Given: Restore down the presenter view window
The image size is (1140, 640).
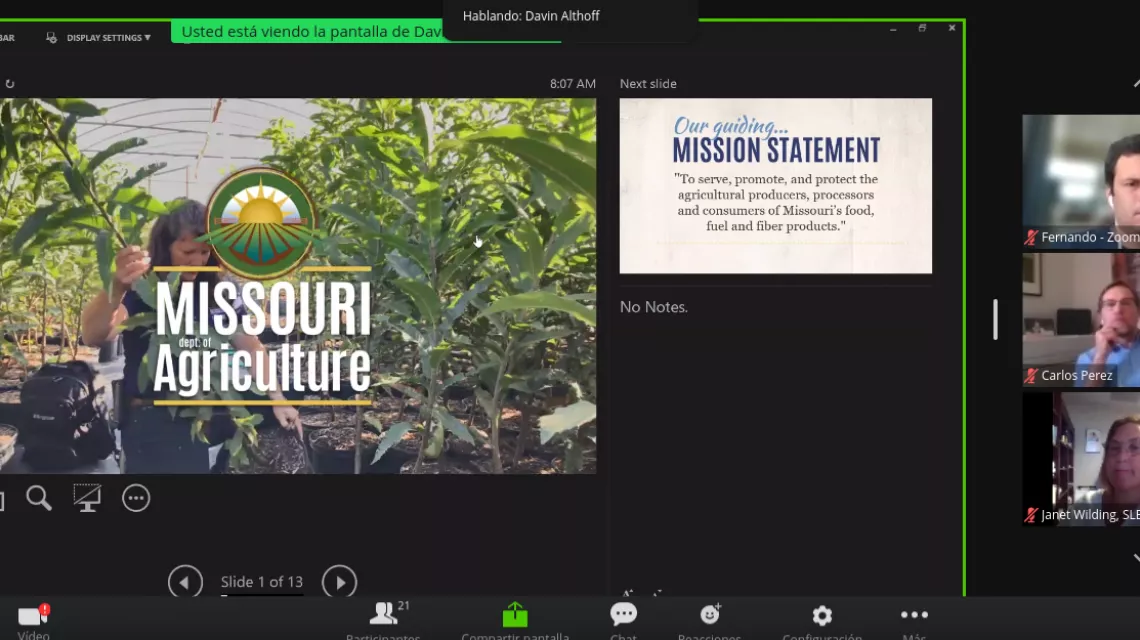Looking at the screenshot, I should point(922,29).
